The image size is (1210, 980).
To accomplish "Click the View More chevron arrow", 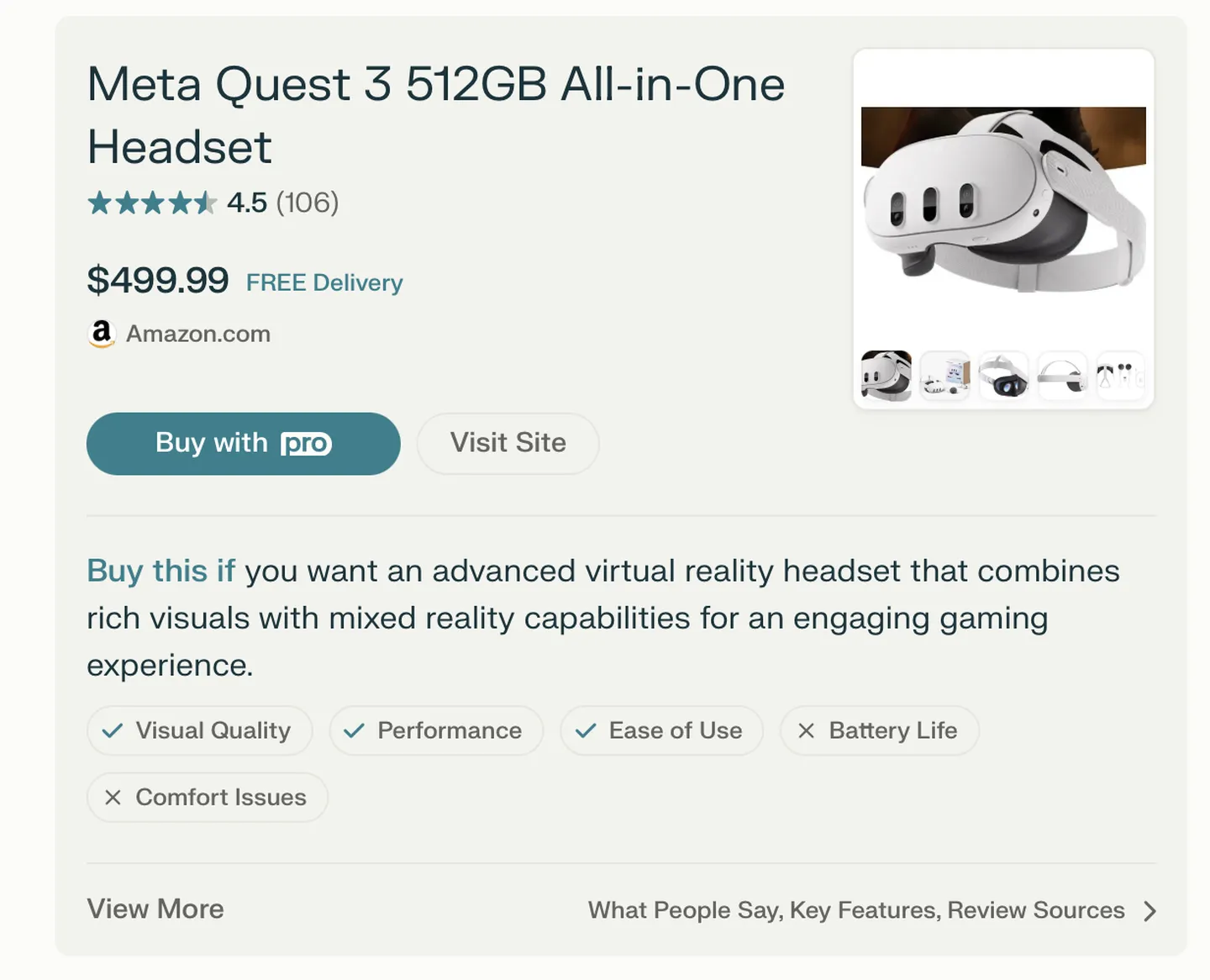I will [x=1149, y=911].
